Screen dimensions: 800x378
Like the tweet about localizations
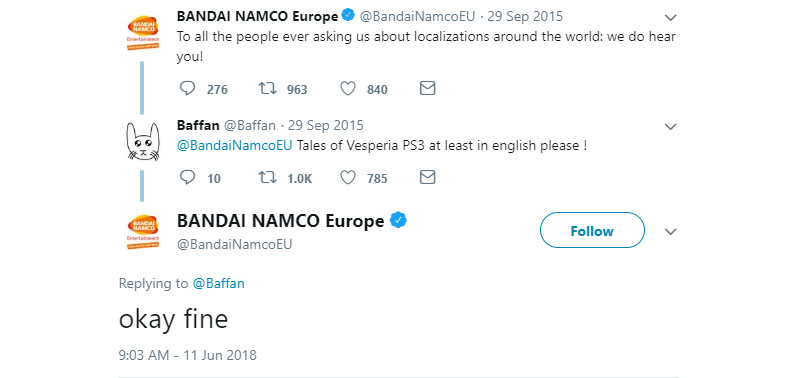coord(348,89)
